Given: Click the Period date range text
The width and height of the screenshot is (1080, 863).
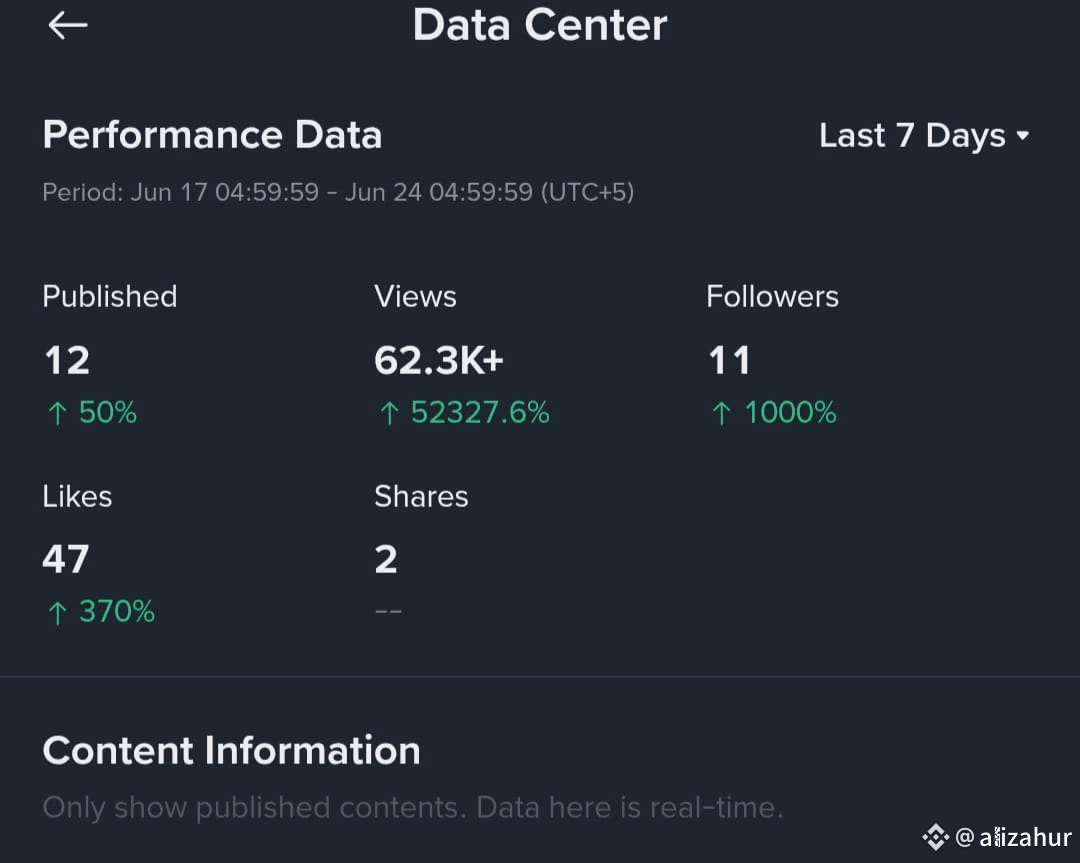Looking at the screenshot, I should 338,192.
